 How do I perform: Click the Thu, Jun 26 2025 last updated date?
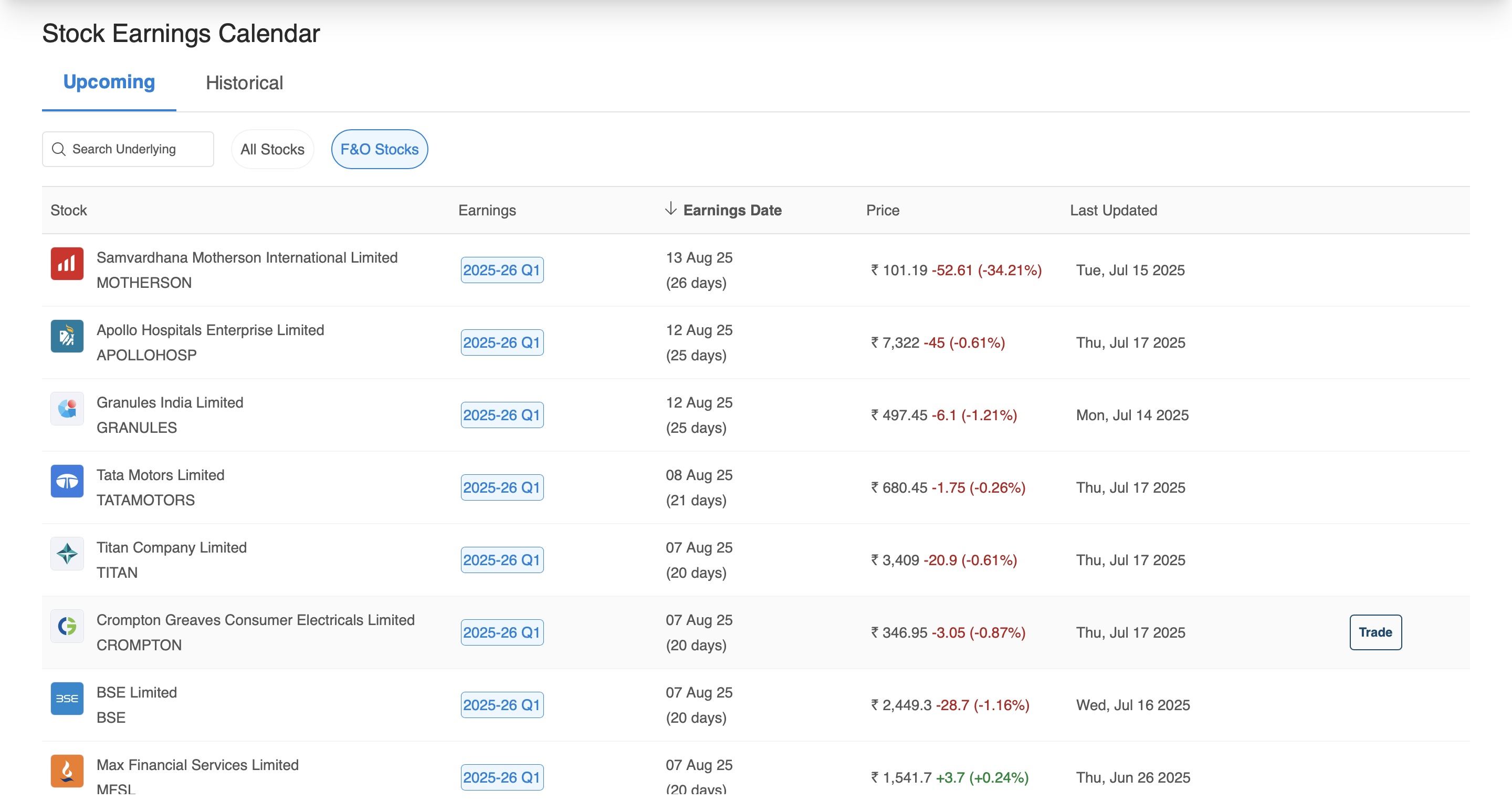(x=1133, y=778)
